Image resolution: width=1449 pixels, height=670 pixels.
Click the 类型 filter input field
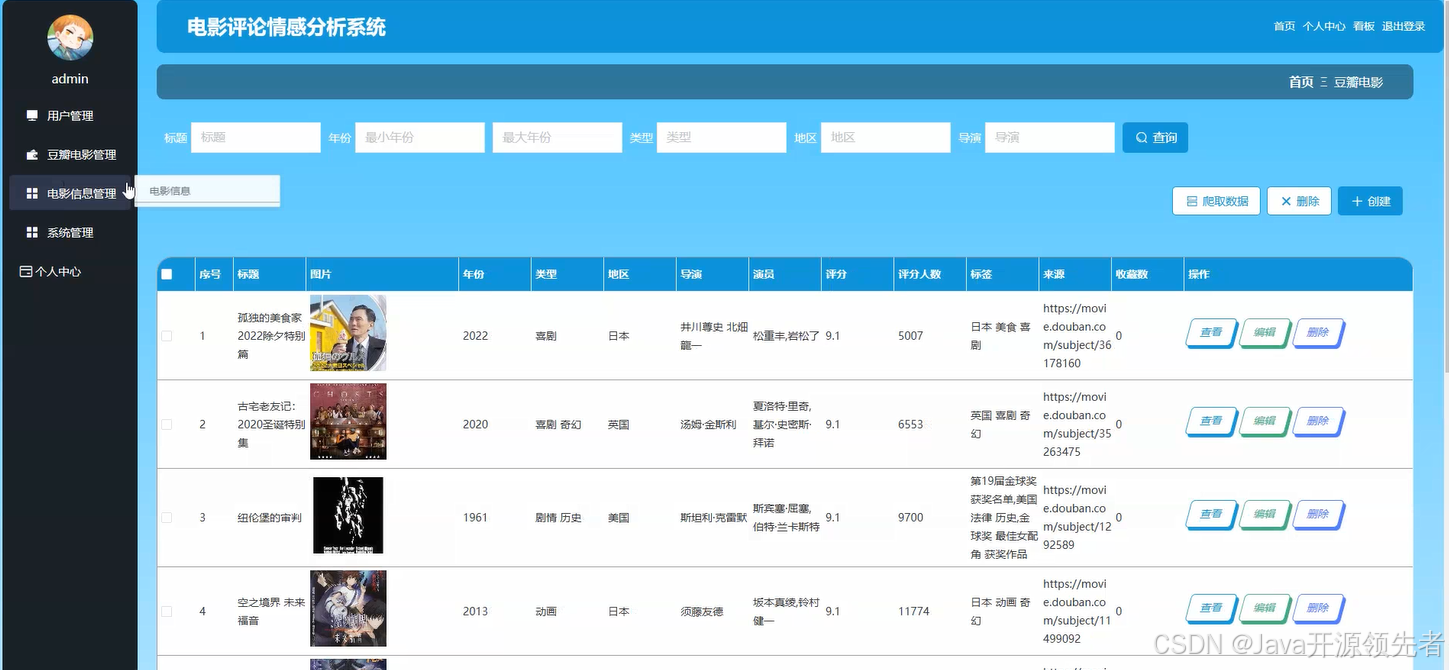tap(721, 137)
